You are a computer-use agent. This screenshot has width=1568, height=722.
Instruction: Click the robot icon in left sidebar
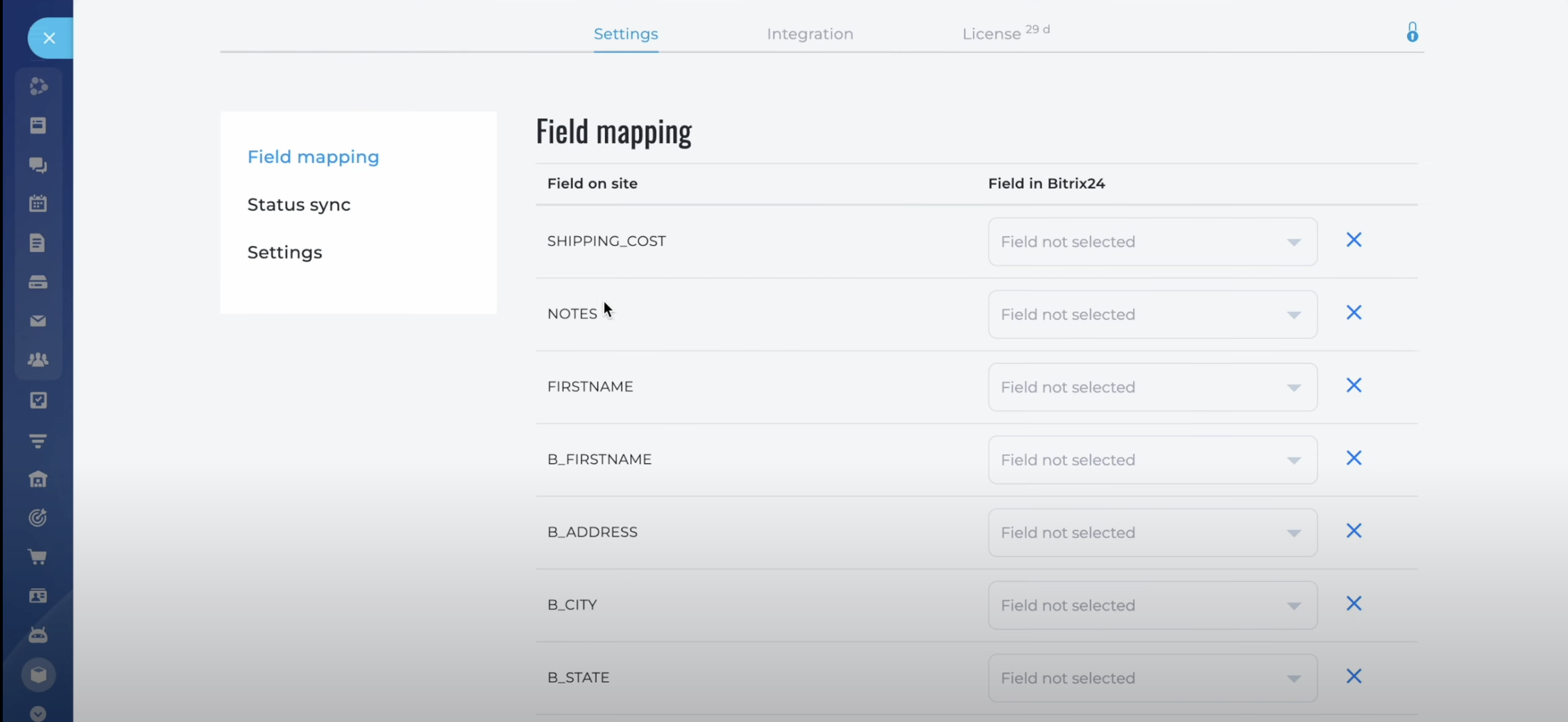pos(38,635)
